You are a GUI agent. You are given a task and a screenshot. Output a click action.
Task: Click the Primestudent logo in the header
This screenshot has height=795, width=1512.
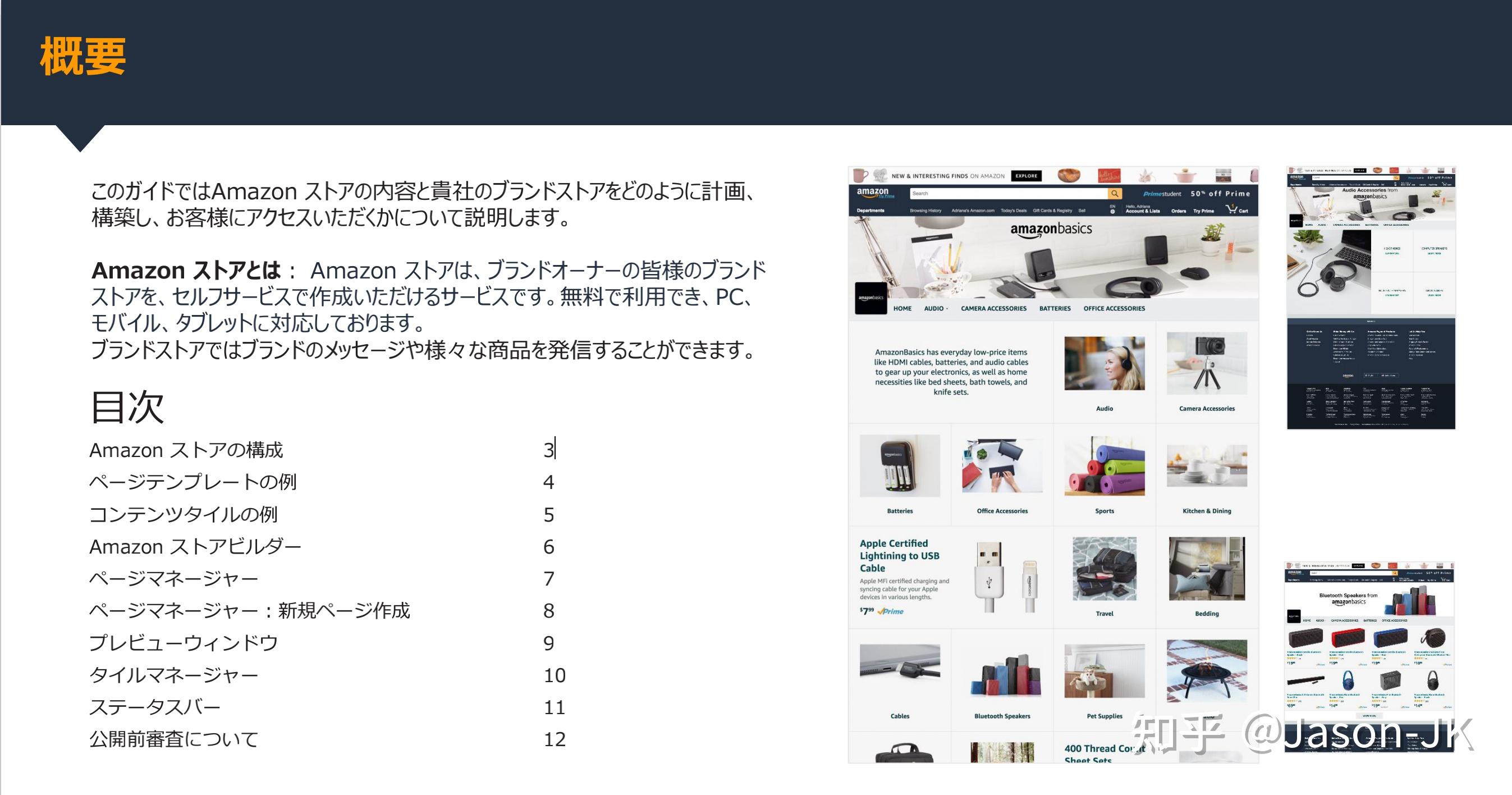(x=1162, y=194)
